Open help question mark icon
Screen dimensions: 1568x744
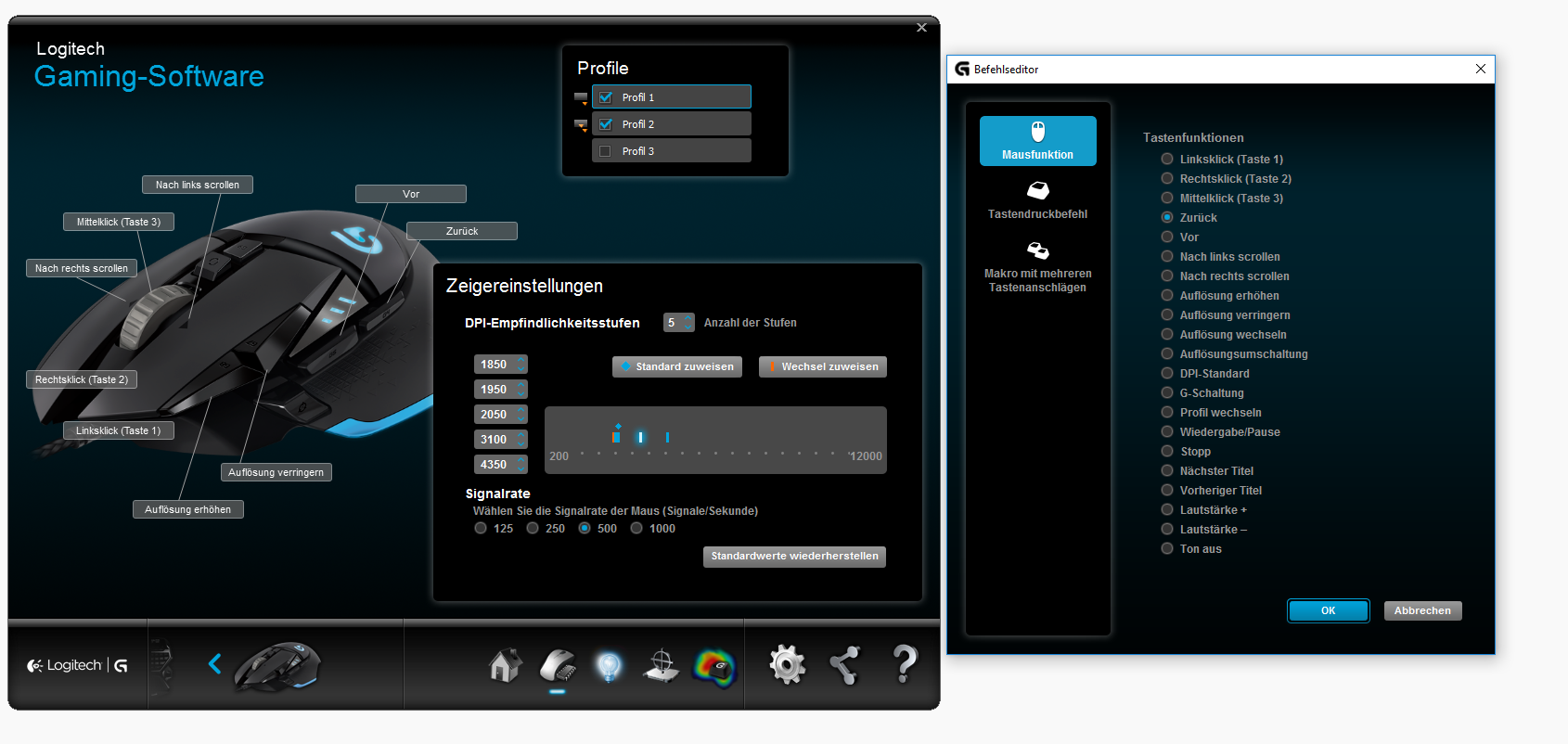point(905,664)
